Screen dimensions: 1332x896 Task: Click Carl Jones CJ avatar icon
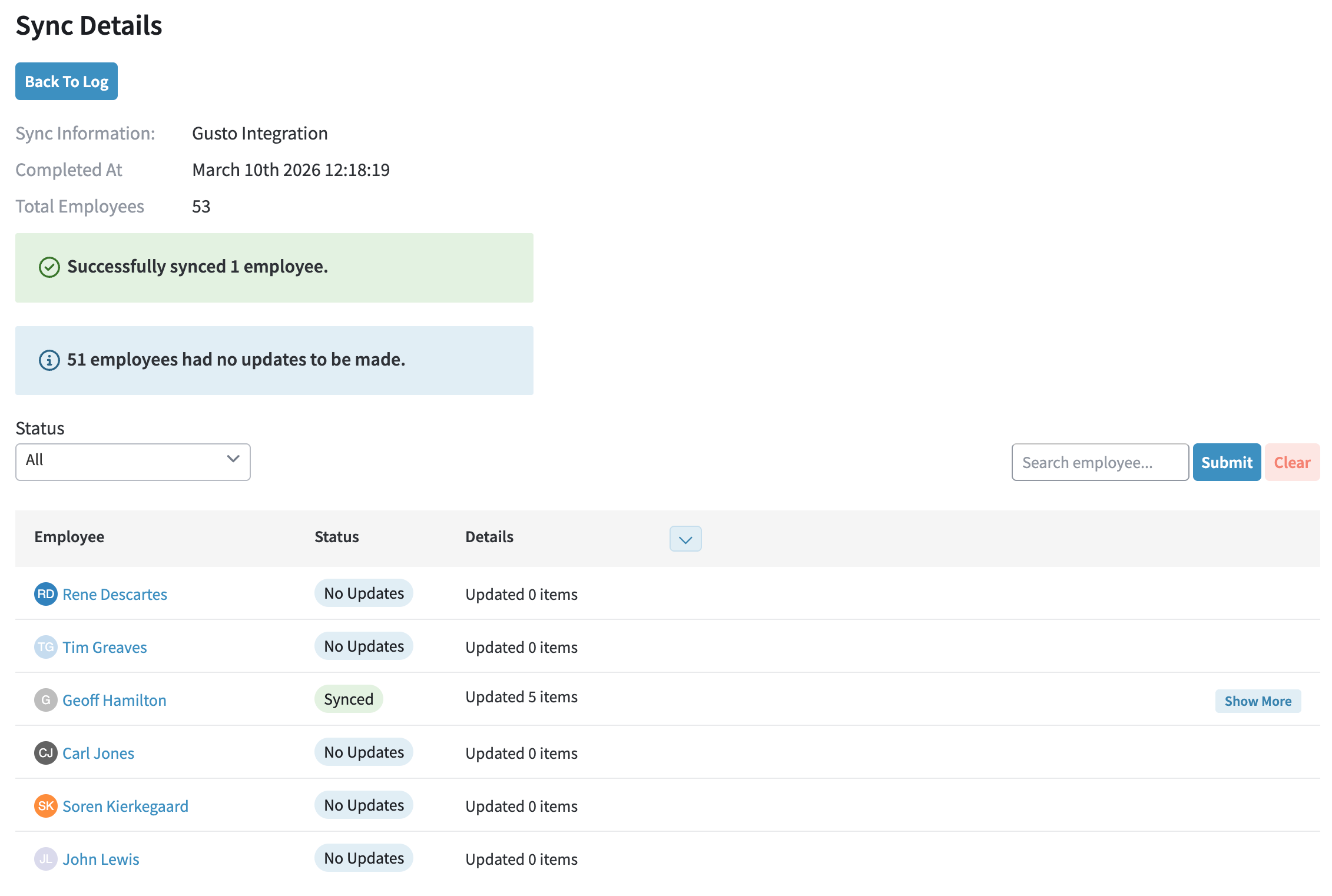point(45,753)
